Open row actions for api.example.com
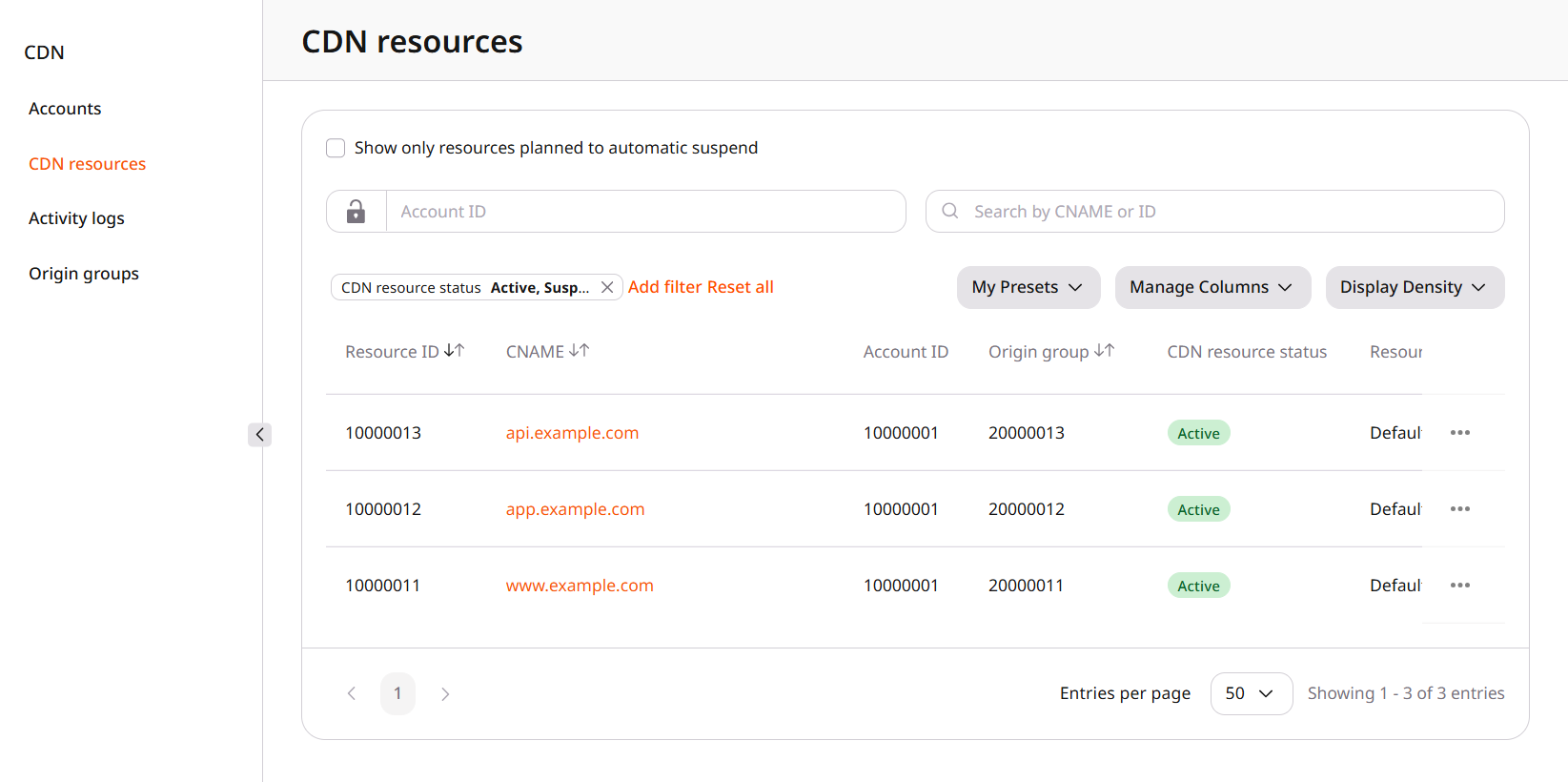 pos(1460,433)
